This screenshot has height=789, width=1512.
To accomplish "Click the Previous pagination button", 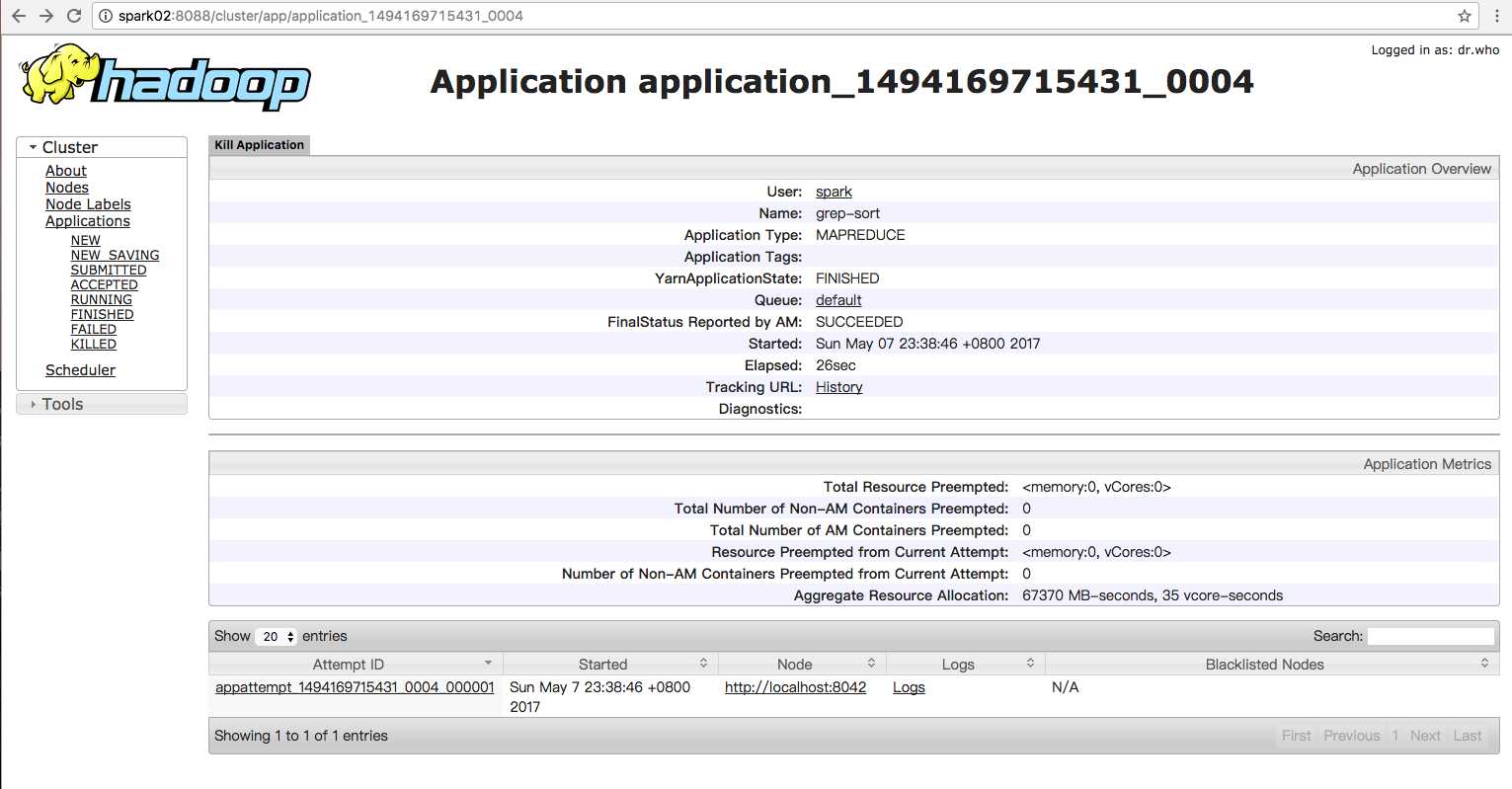I will [x=1351, y=736].
